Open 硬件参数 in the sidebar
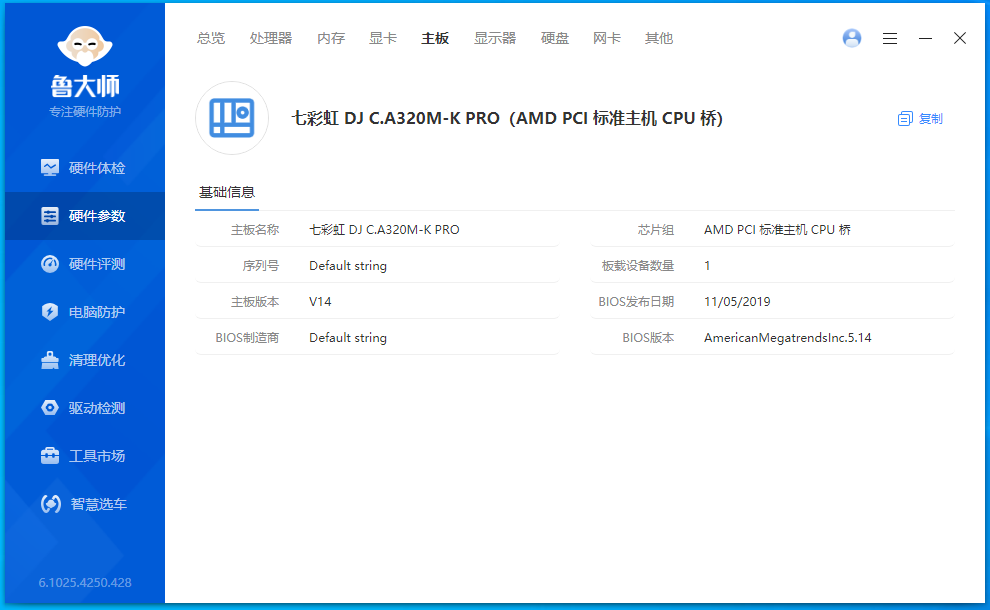This screenshot has width=990, height=610. pos(85,216)
